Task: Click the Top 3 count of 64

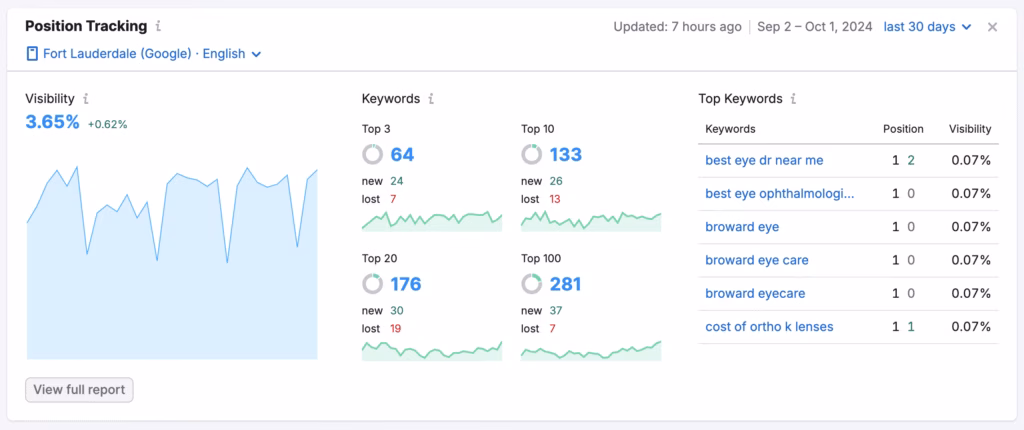Action: point(402,154)
